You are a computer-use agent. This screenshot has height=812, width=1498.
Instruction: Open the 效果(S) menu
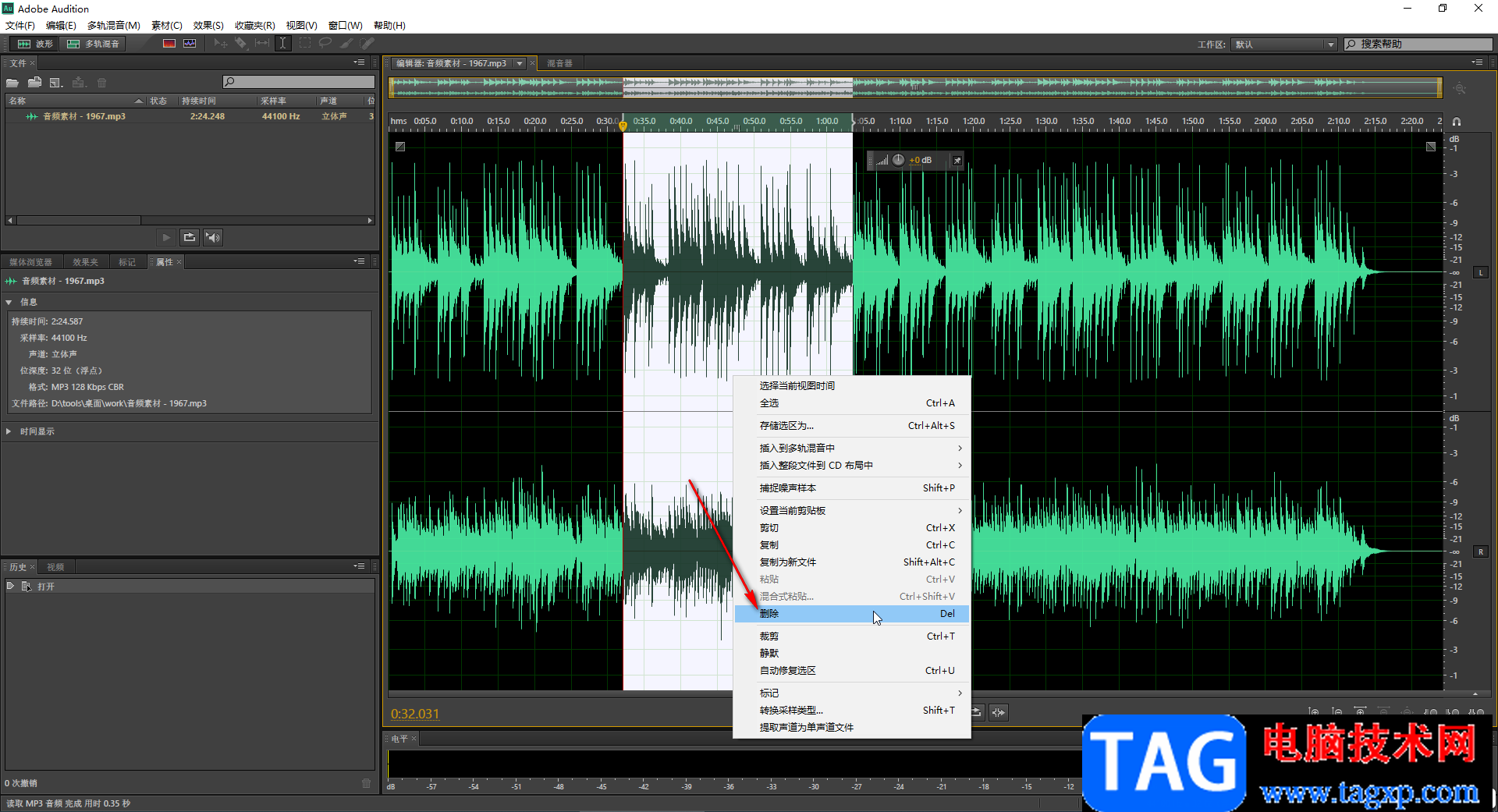coord(208,26)
